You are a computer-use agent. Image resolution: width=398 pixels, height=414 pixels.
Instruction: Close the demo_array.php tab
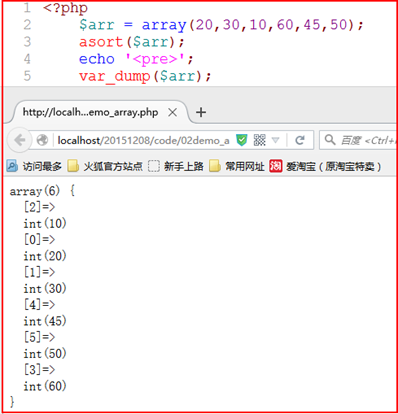pos(172,112)
